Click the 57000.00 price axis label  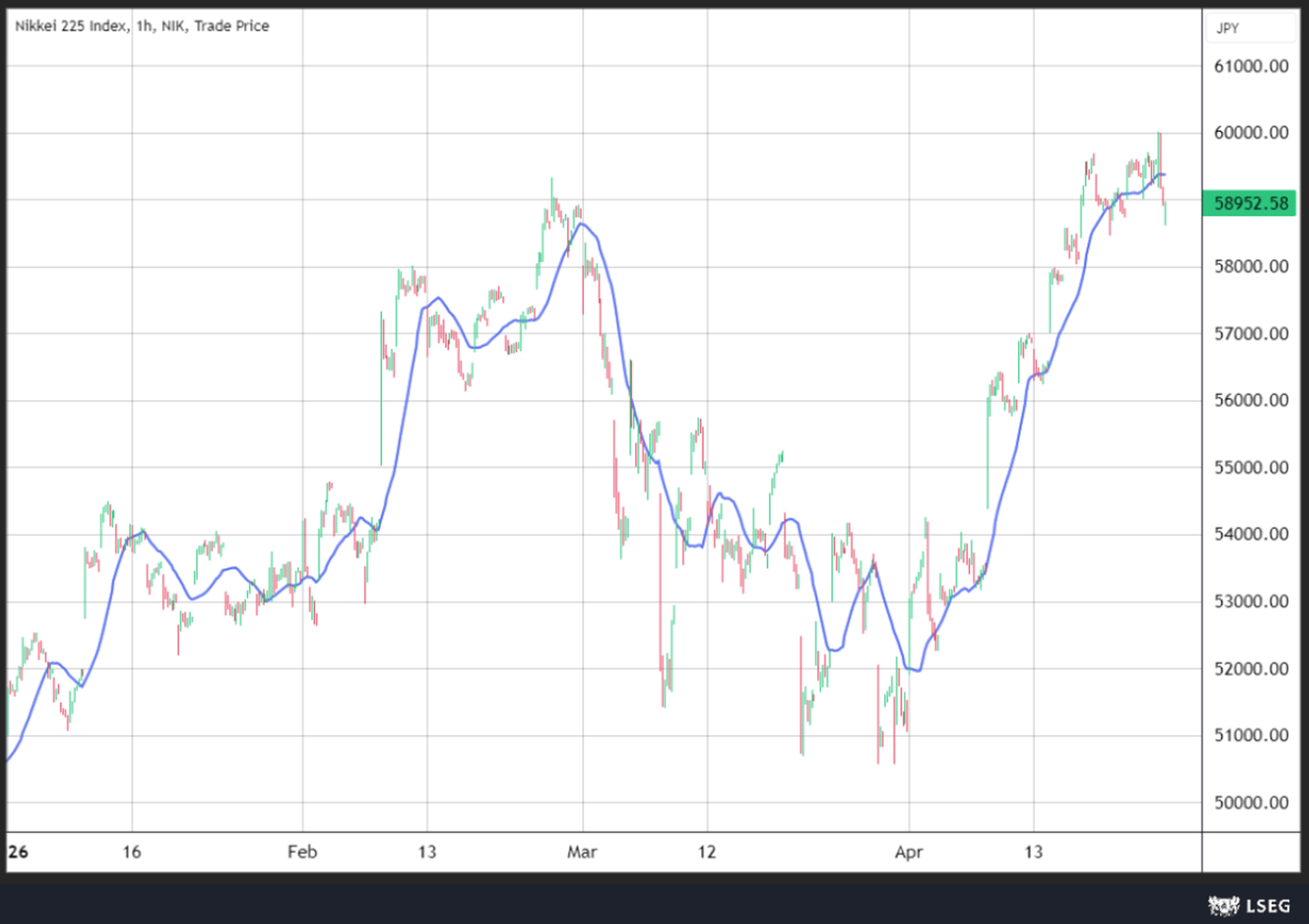(1251, 334)
